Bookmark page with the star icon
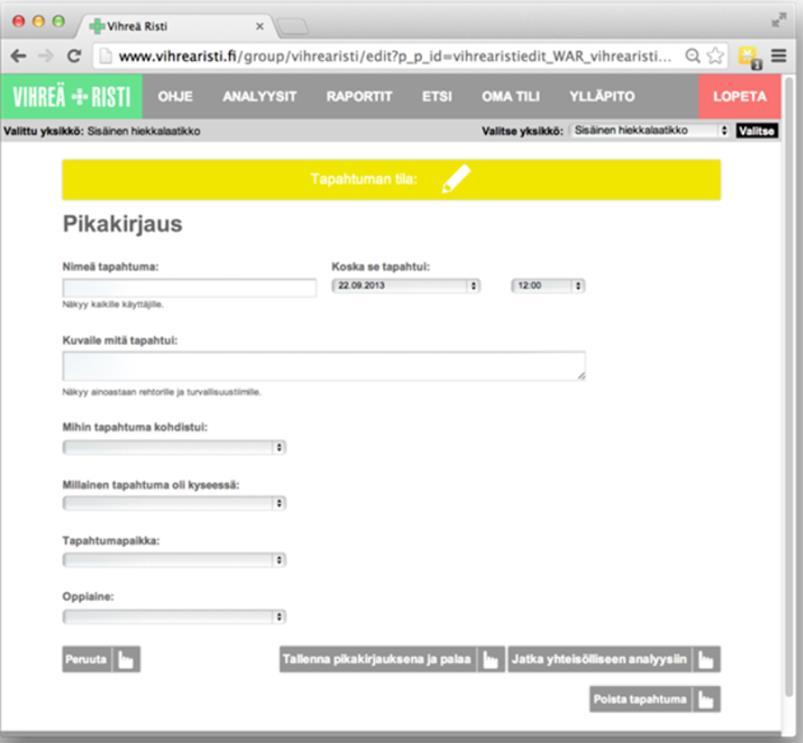Image resolution: width=803 pixels, height=743 pixels. [715, 55]
